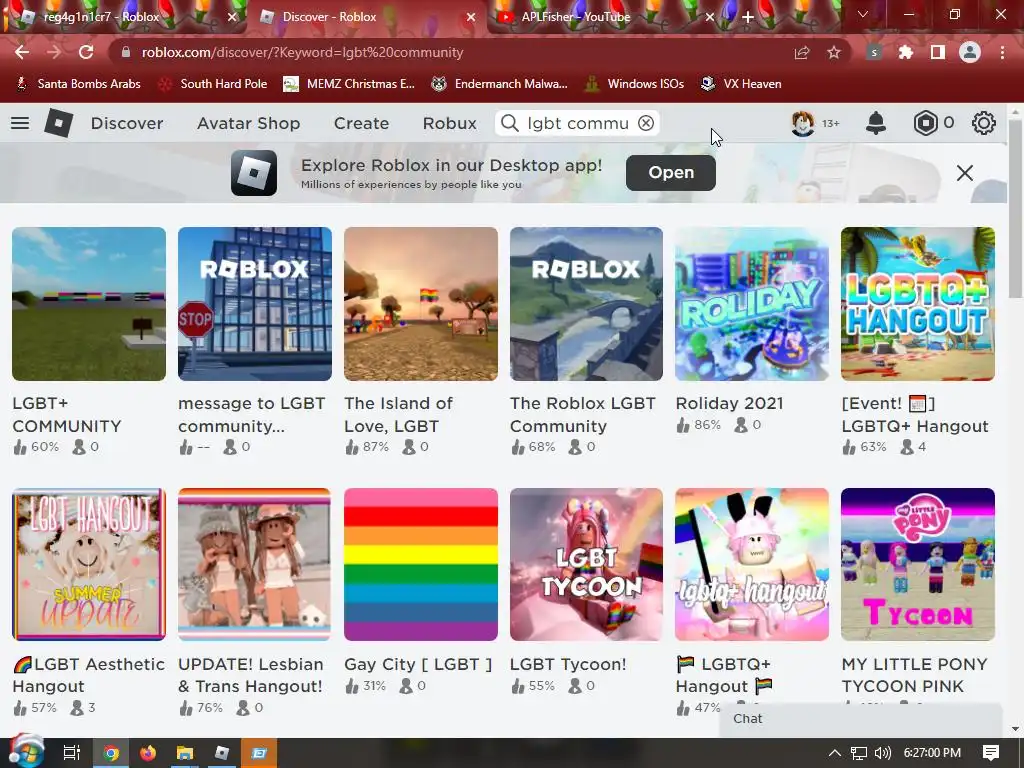Open the Discover menu item
The image size is (1024, 768).
pyautogui.click(x=127, y=123)
